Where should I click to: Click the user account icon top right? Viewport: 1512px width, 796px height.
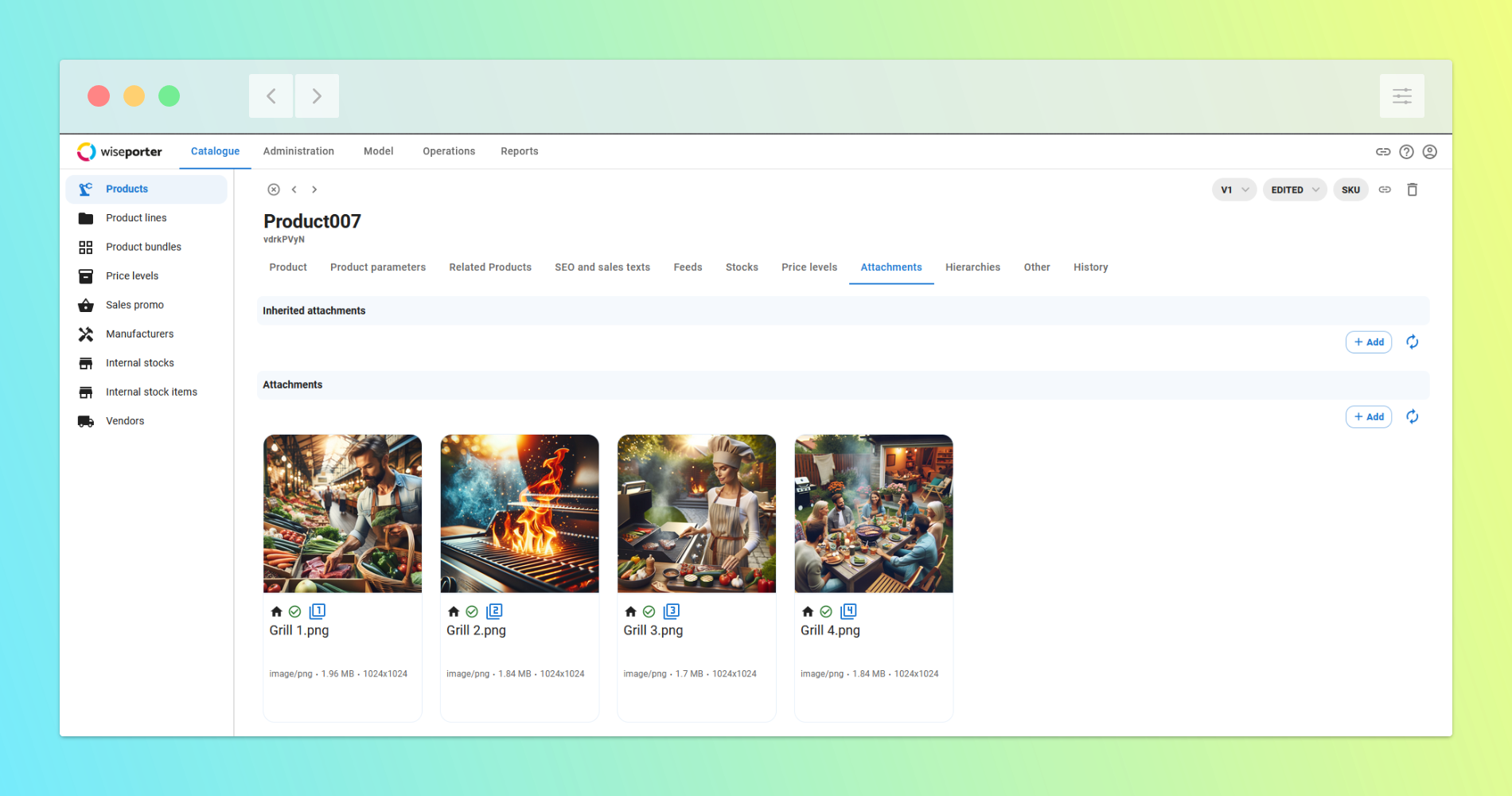point(1429,151)
